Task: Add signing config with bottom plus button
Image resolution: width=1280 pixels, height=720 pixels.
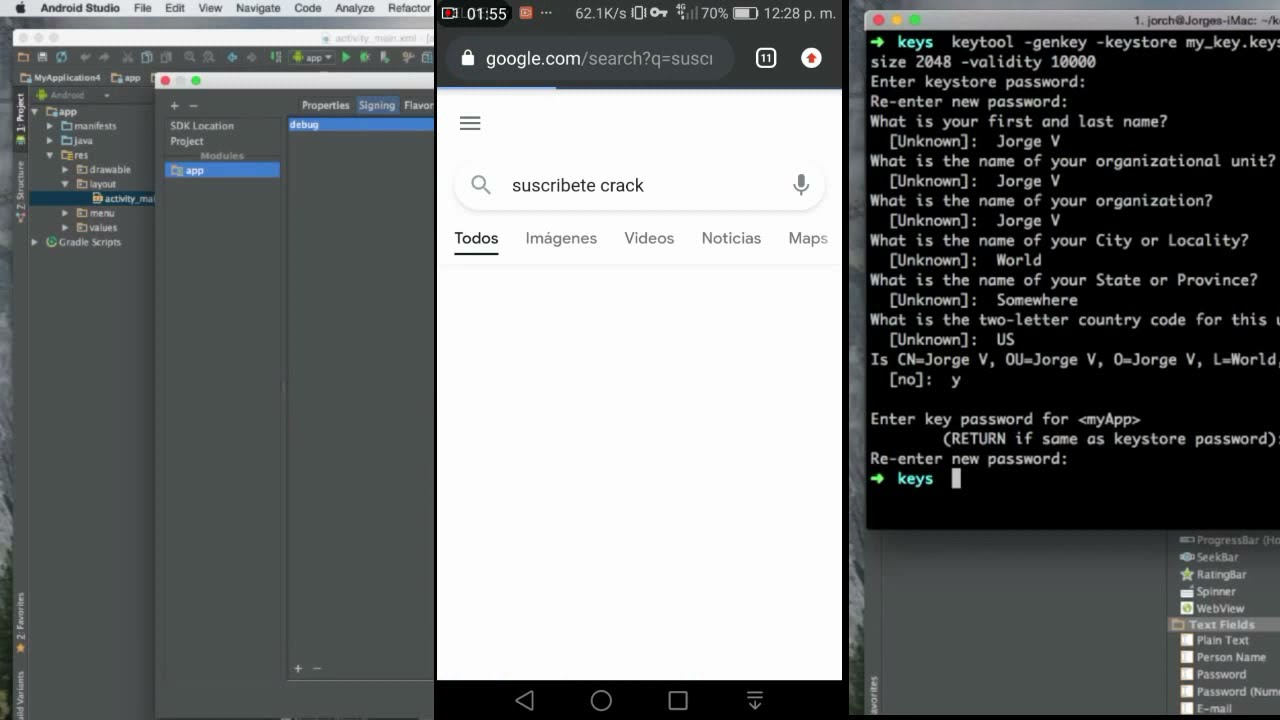Action: pyautogui.click(x=298, y=668)
